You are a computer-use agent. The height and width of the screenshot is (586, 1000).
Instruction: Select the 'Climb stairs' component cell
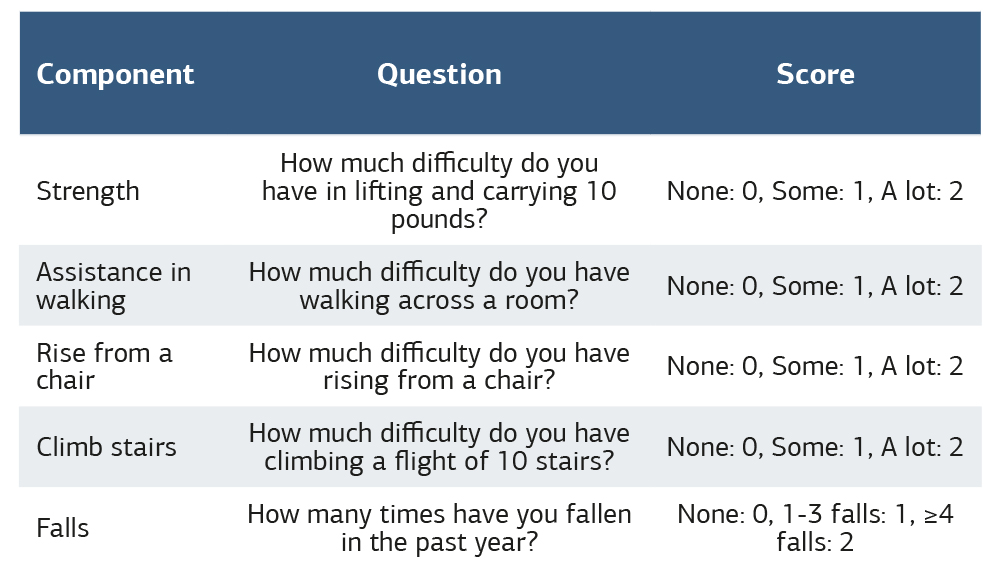[x=106, y=447]
